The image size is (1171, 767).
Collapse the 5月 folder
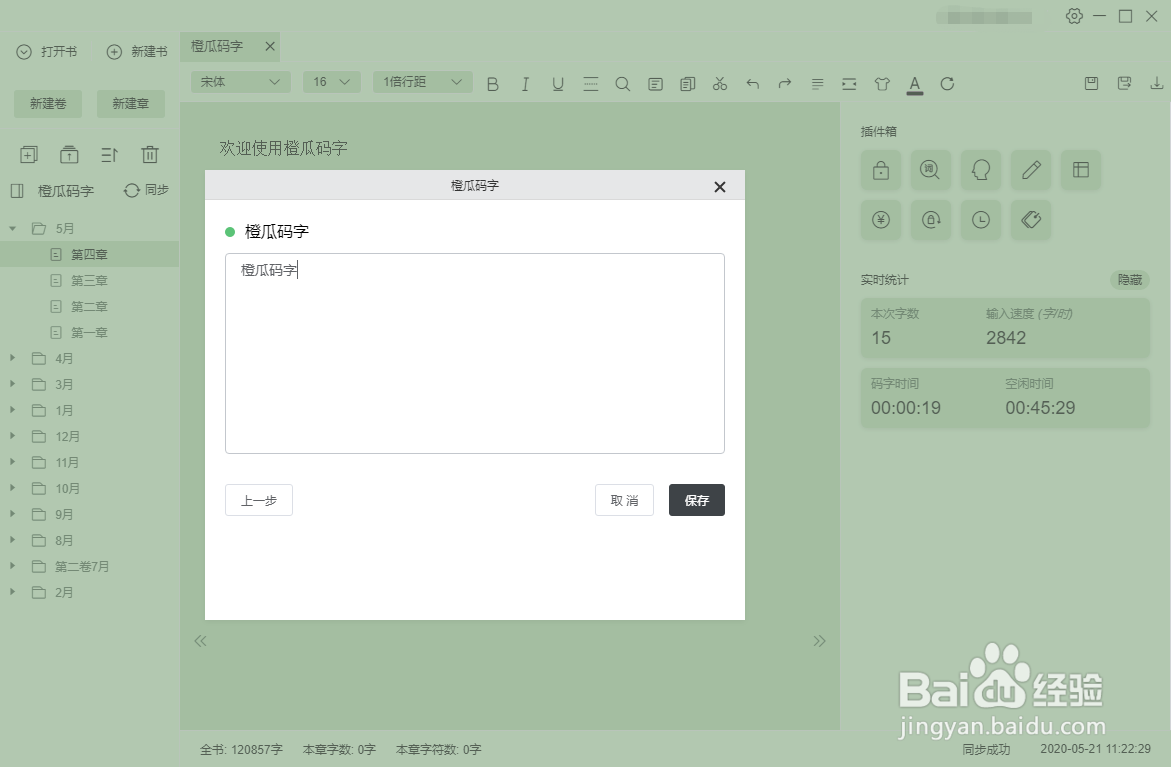point(13,229)
